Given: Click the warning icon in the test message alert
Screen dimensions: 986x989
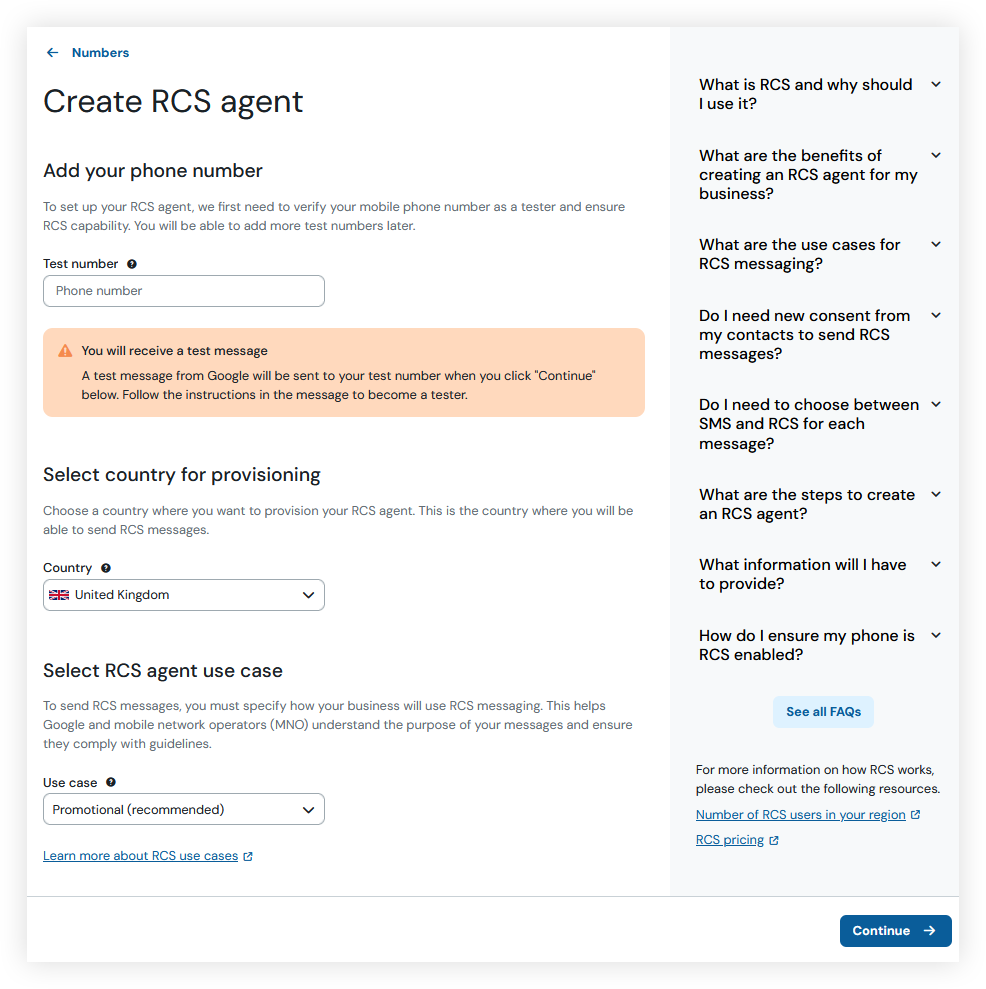Looking at the screenshot, I should coord(65,351).
